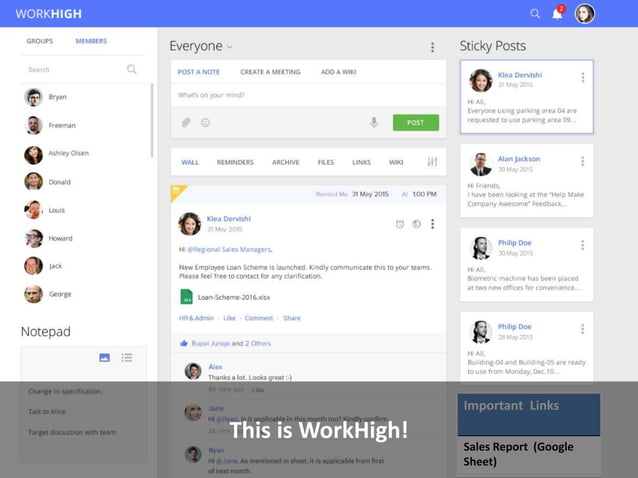
Task: Click the attachment paperclip icon
Action: (x=186, y=122)
